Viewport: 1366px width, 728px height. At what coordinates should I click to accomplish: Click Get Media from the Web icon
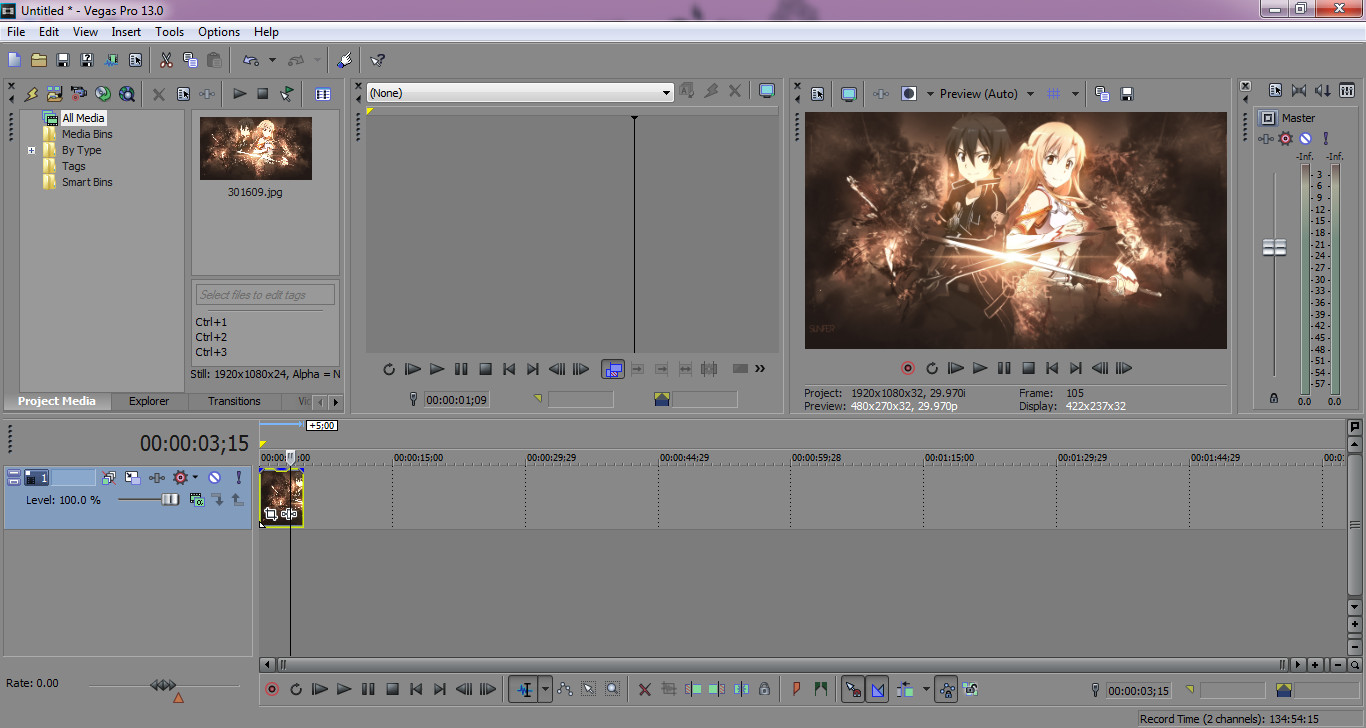[126, 94]
